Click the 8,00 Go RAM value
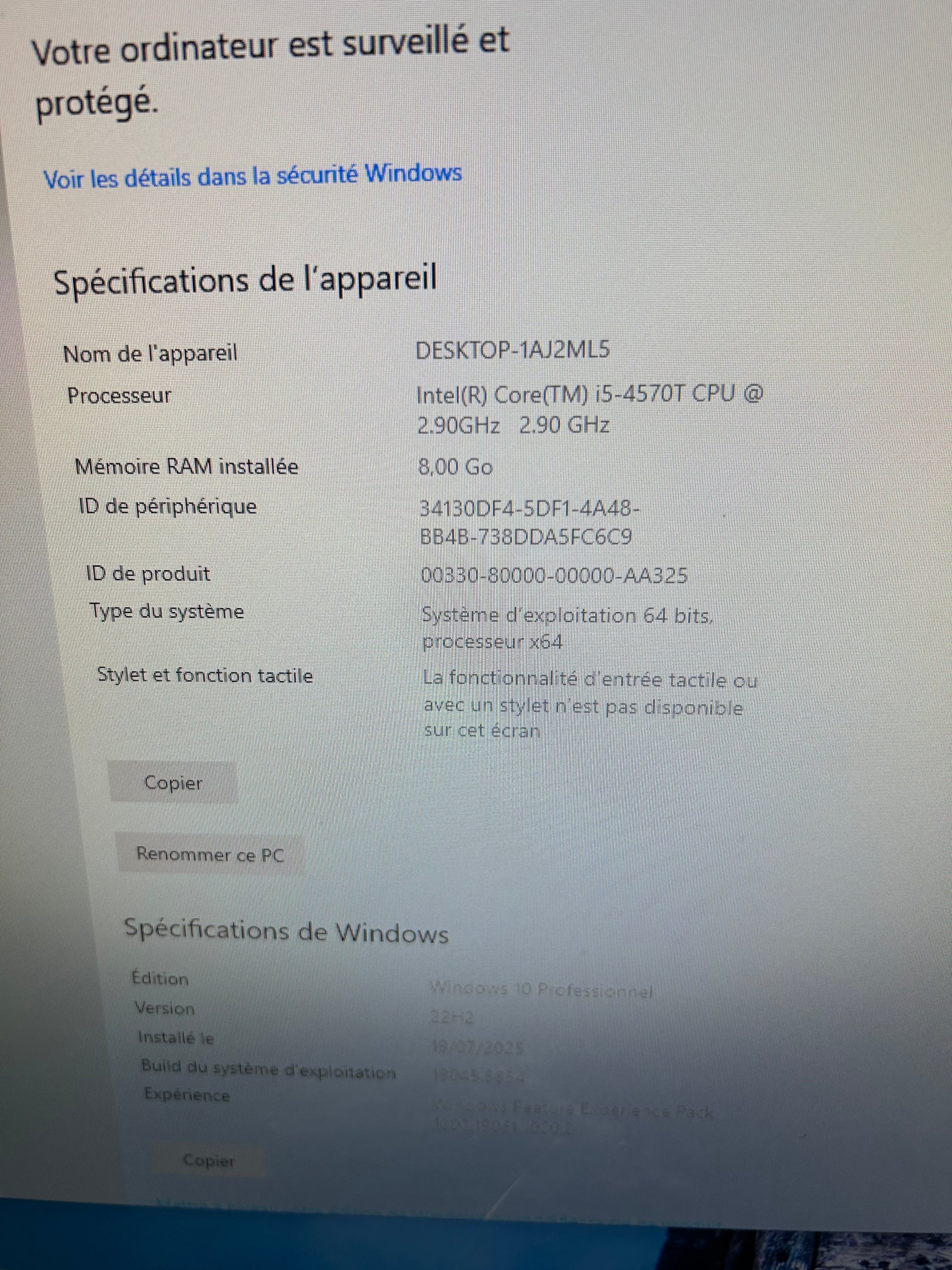The width and height of the screenshot is (952, 1270). (455, 467)
